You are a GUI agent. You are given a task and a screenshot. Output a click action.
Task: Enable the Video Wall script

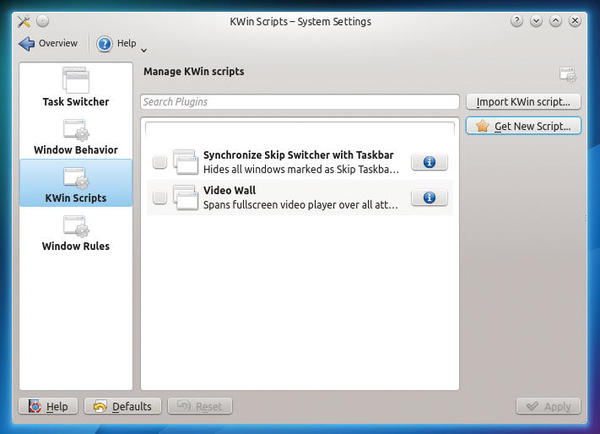tap(160, 197)
